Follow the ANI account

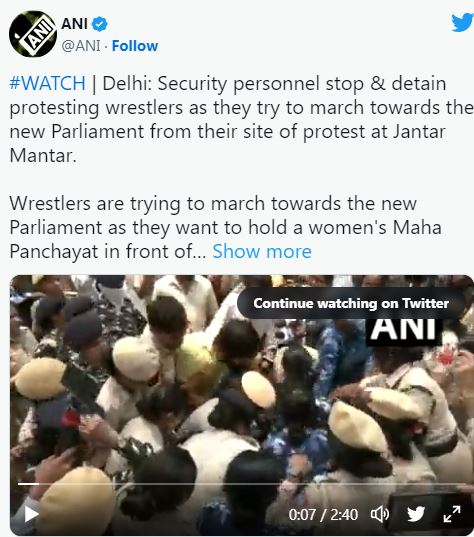[x=135, y=46]
